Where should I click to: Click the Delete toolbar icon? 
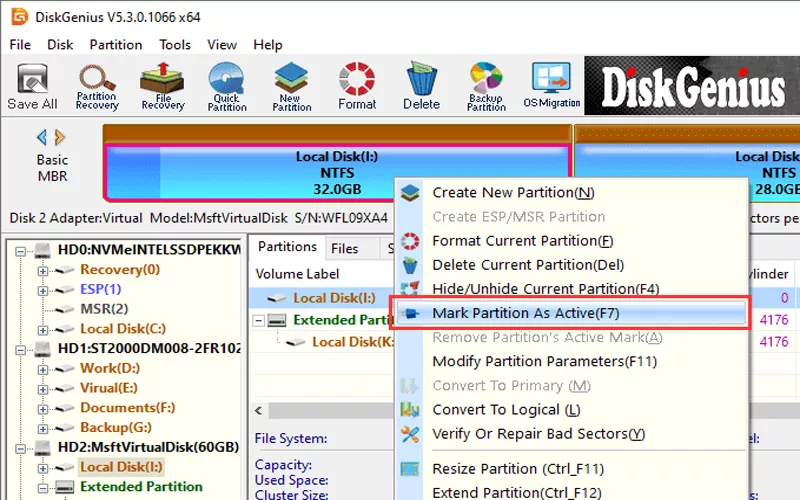(x=421, y=86)
